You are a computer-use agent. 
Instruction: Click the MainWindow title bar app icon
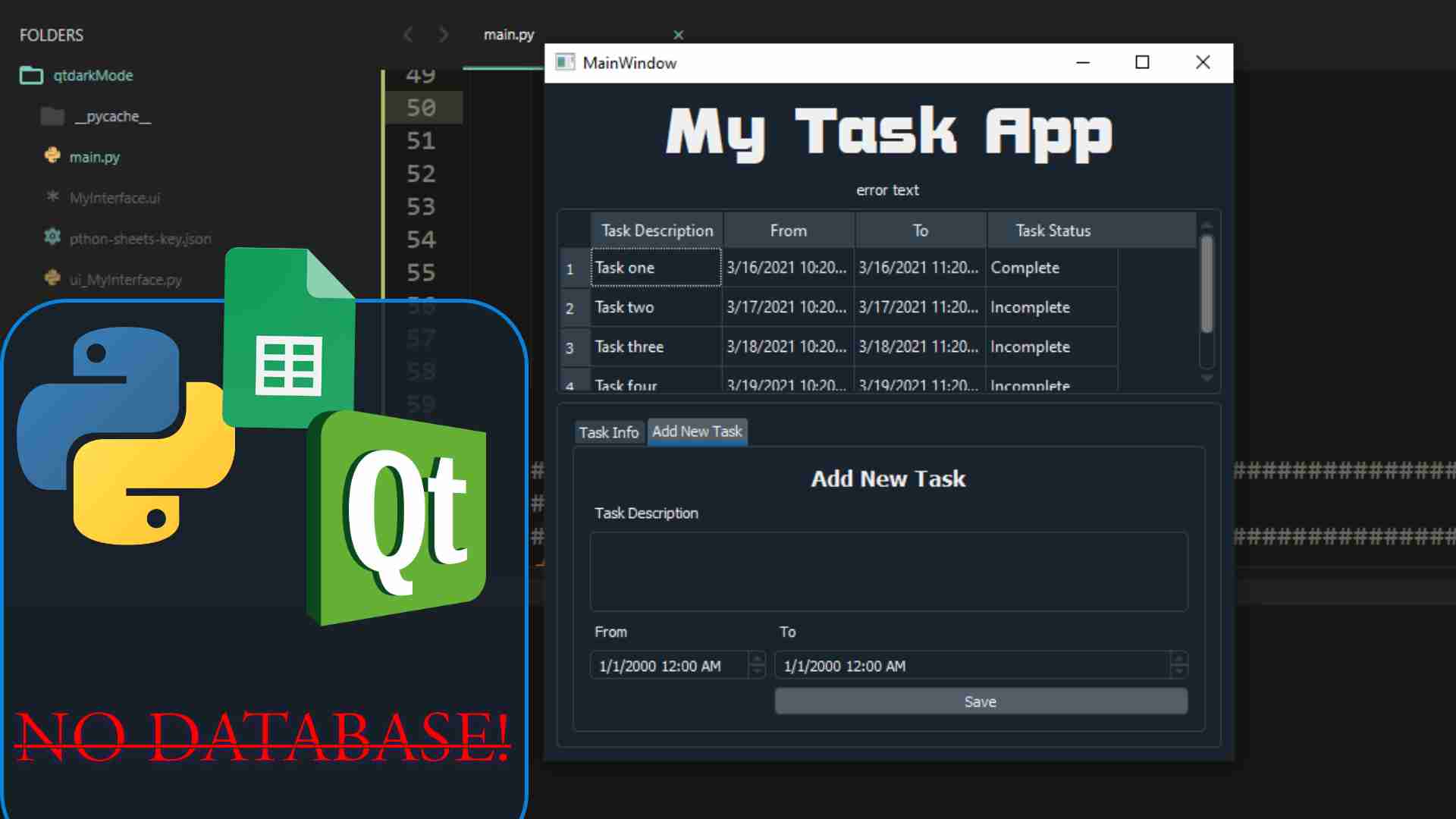tap(565, 62)
